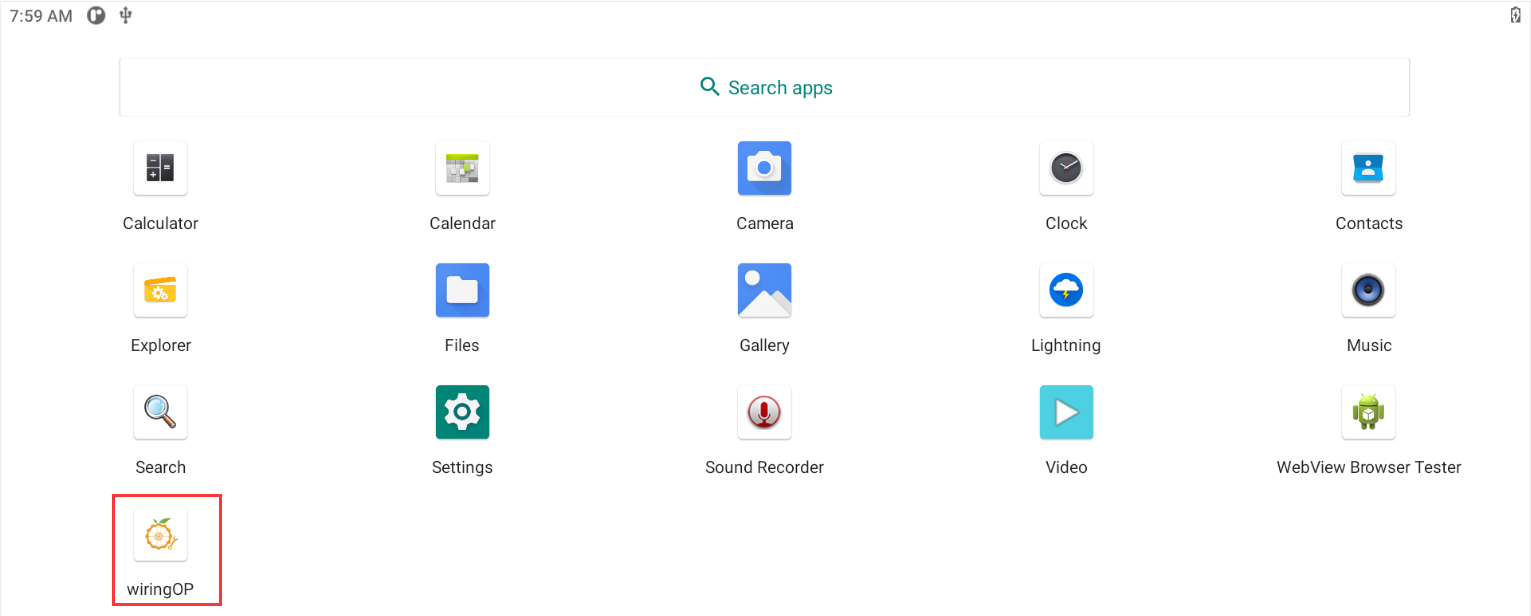Tap the Explorer label text
This screenshot has width=1531, height=616.
tap(160, 345)
